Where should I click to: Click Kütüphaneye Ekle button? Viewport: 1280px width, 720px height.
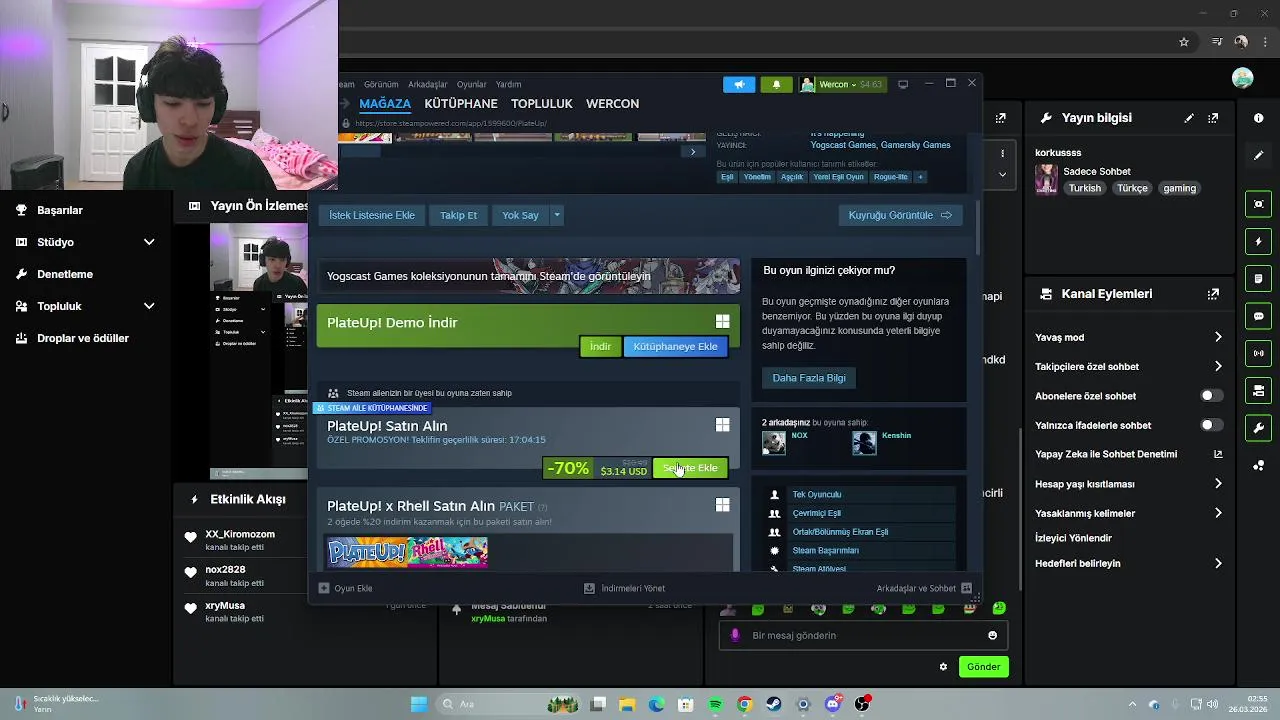tap(675, 346)
